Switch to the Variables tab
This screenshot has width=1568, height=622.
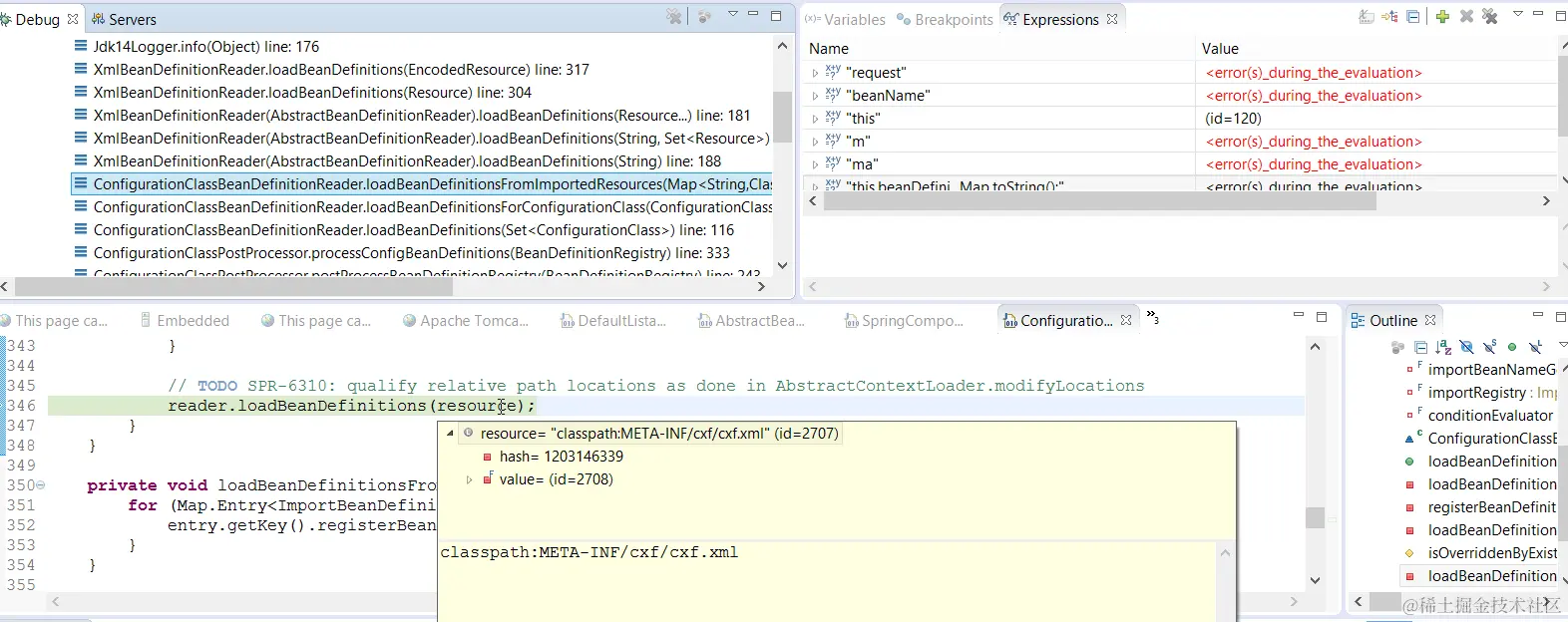click(x=846, y=19)
